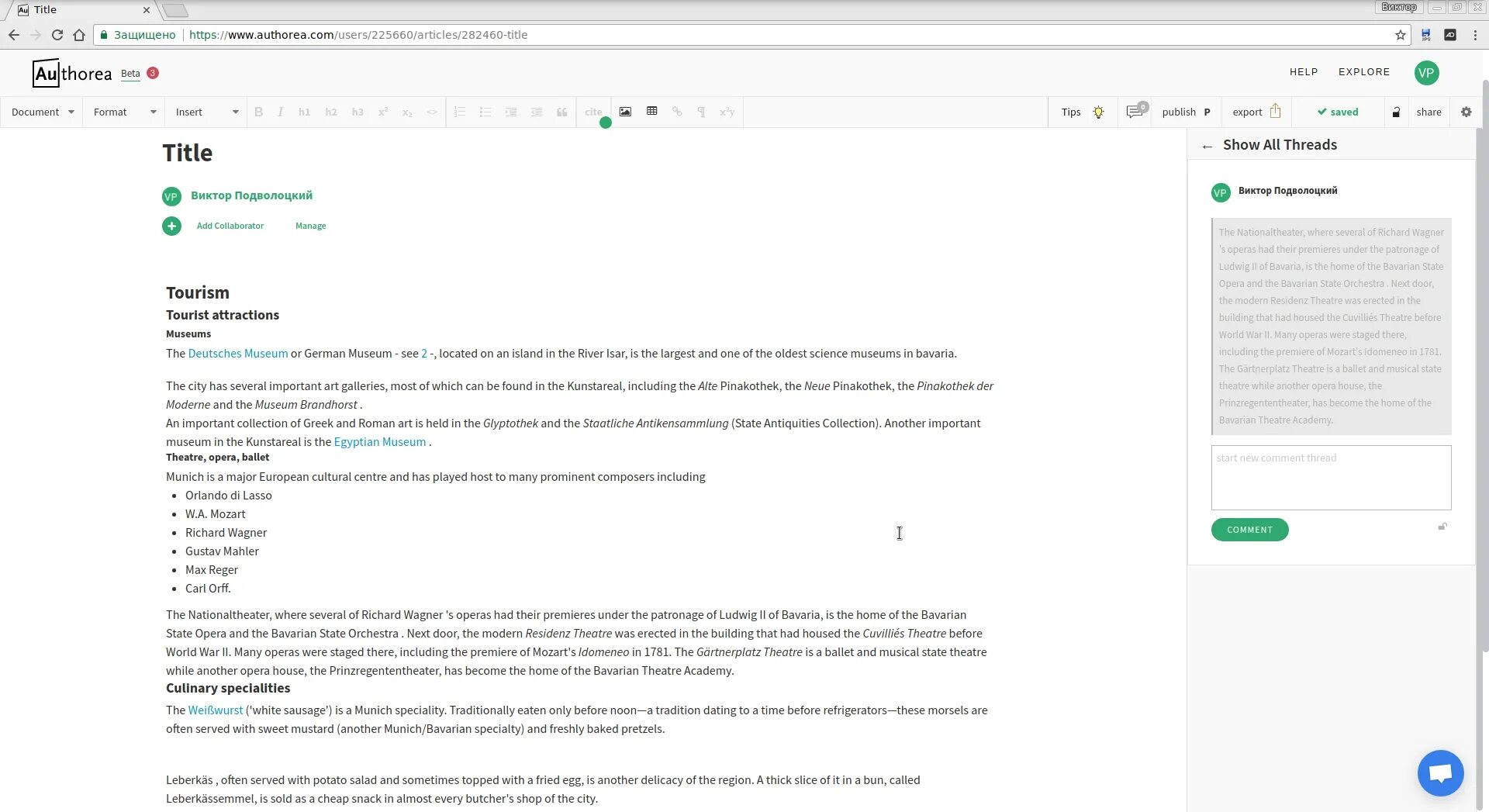This screenshot has width=1489, height=812.
Task: Insert a table from toolbar
Action: (x=651, y=112)
